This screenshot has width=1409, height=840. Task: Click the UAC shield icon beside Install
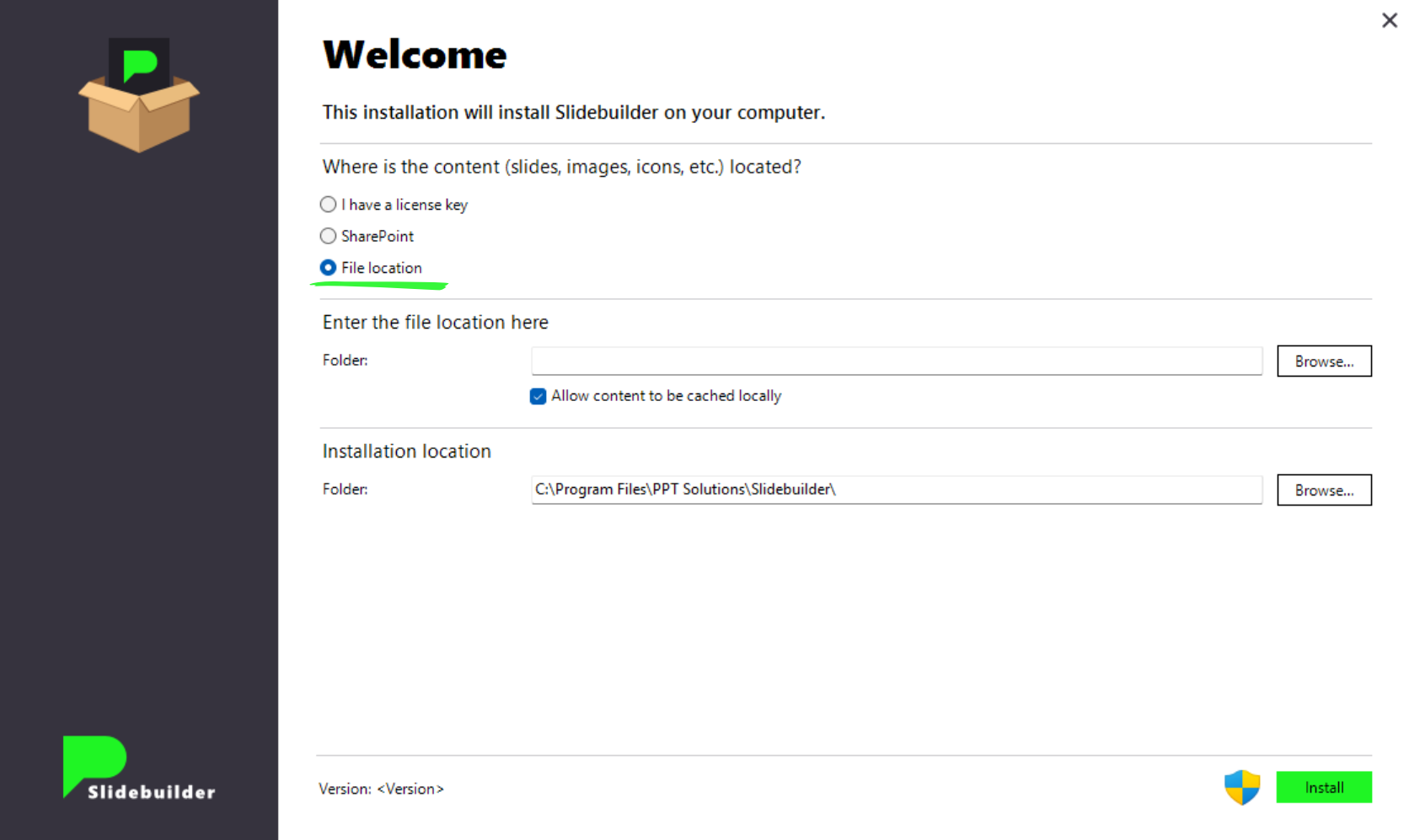click(1242, 788)
